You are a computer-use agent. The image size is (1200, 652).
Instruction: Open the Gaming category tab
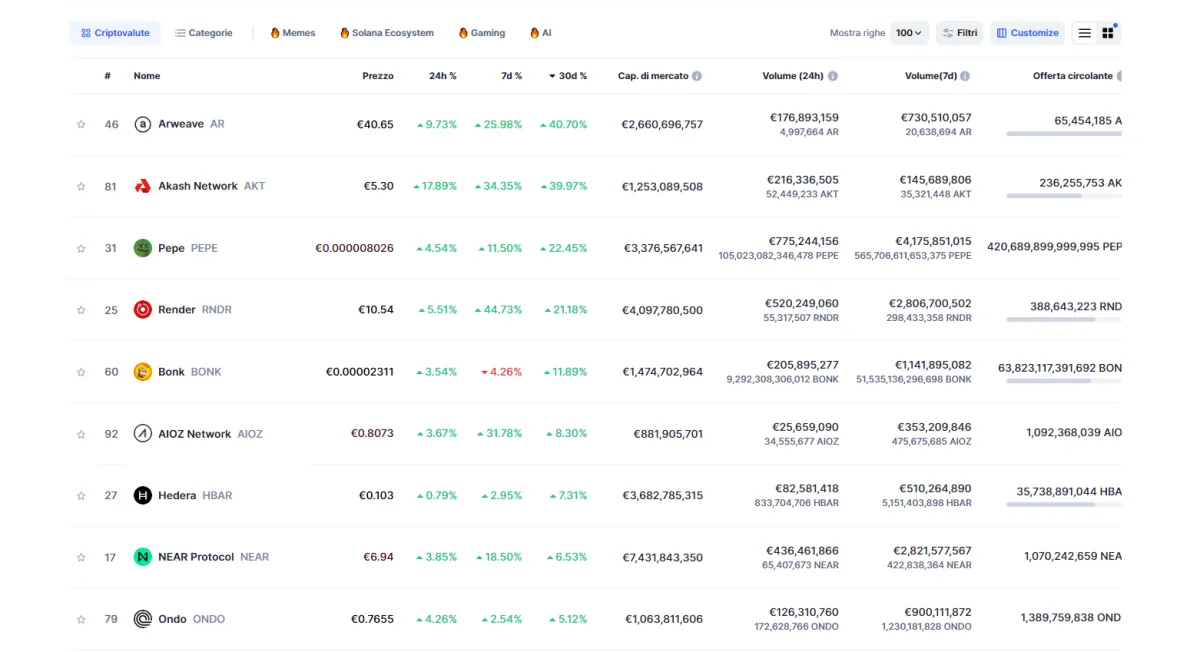[x=482, y=33]
